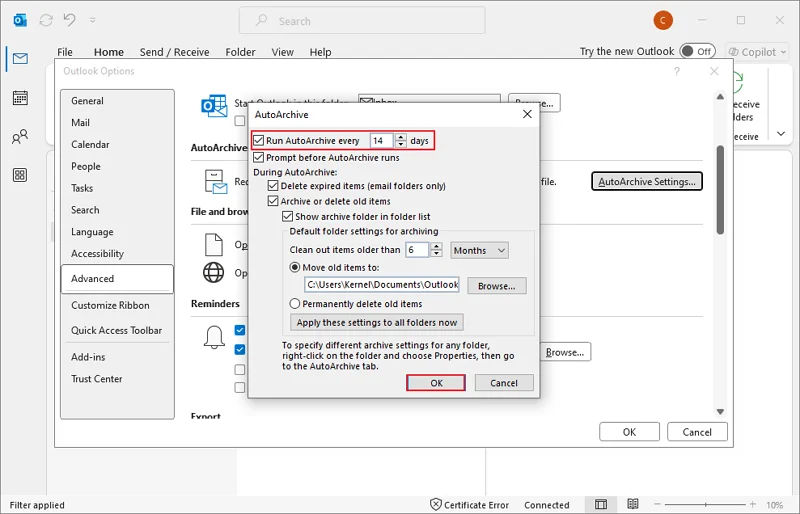Image resolution: width=800 pixels, height=514 pixels.
Task: Close the AutoArchive dialog
Action: tap(527, 114)
